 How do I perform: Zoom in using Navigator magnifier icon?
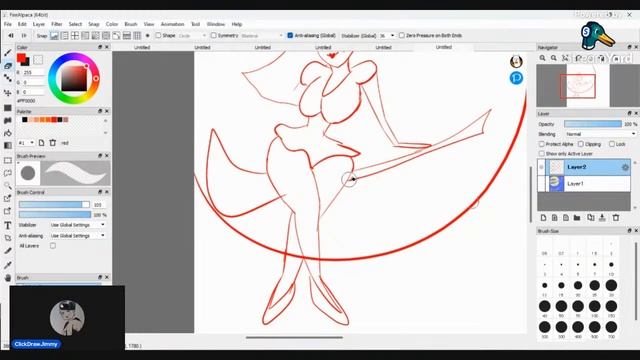coord(542,58)
